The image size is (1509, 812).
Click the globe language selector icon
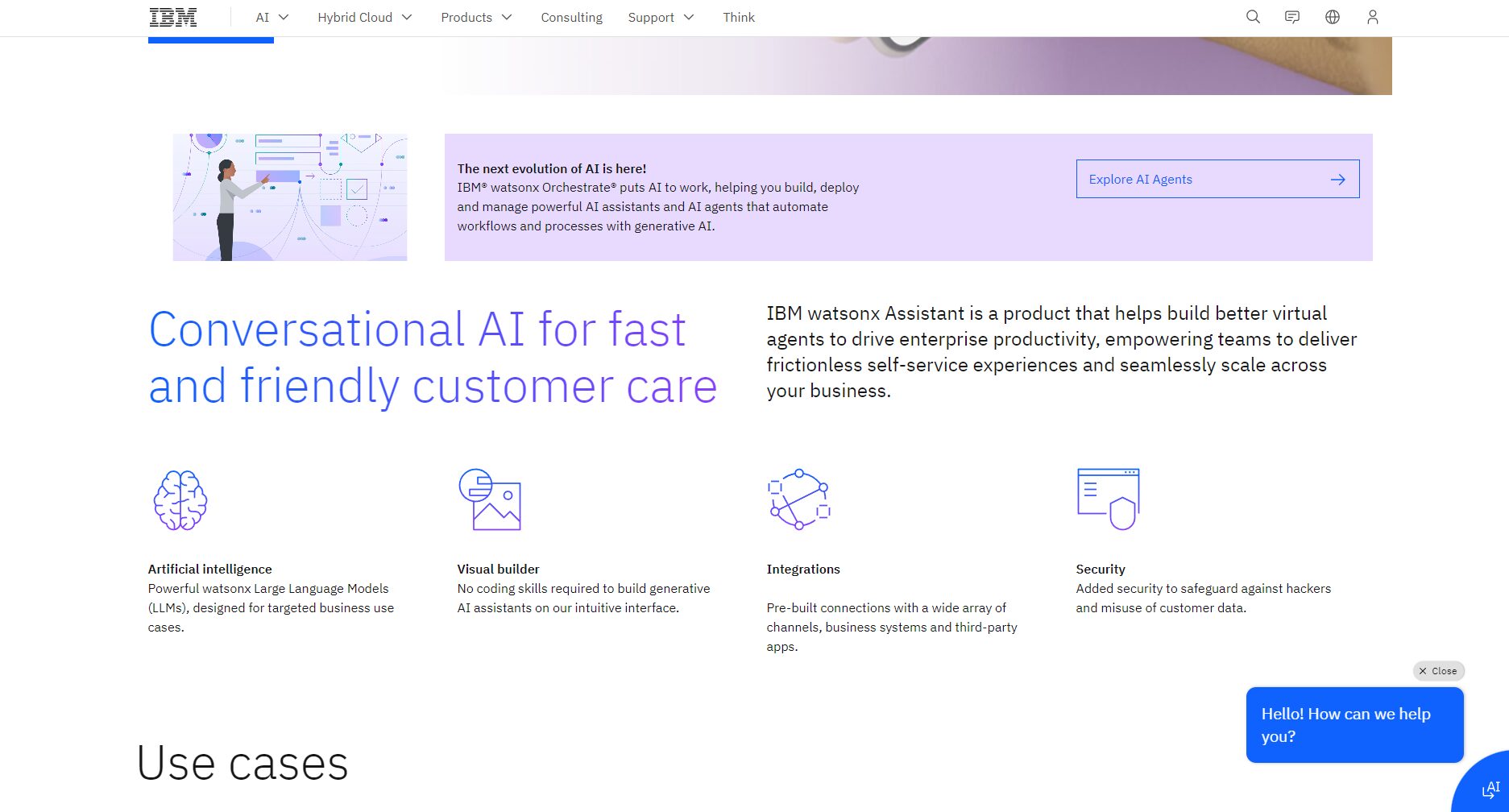point(1333,17)
